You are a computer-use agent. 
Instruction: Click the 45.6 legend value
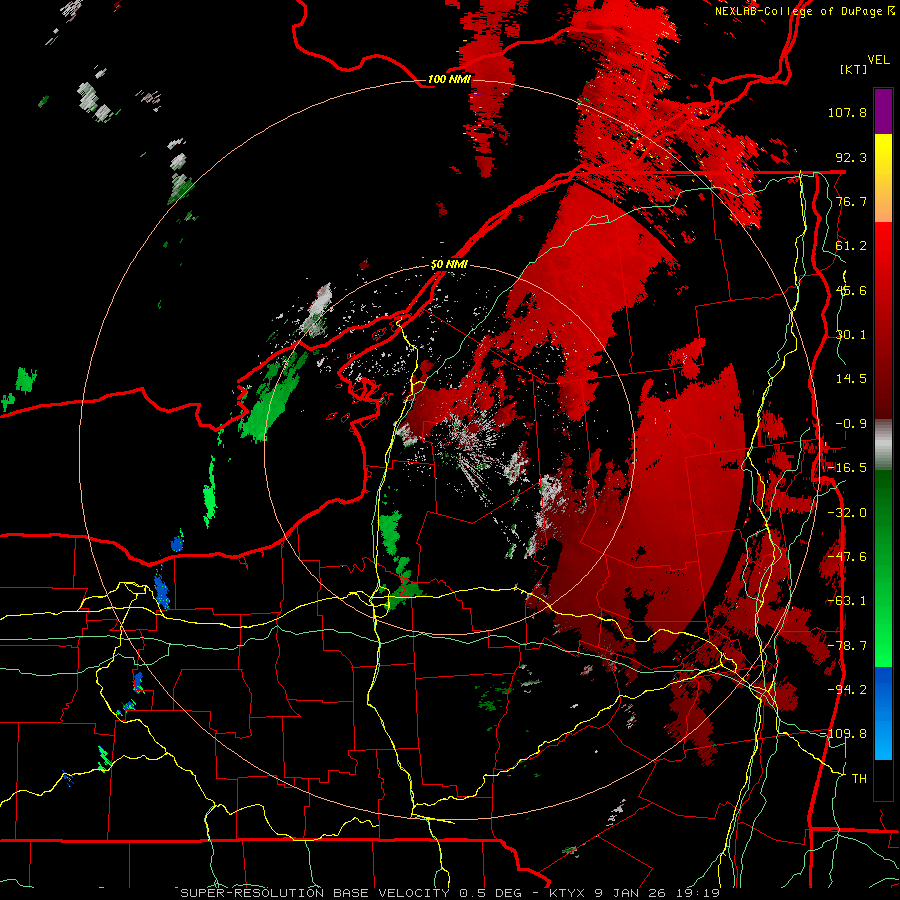(x=851, y=290)
